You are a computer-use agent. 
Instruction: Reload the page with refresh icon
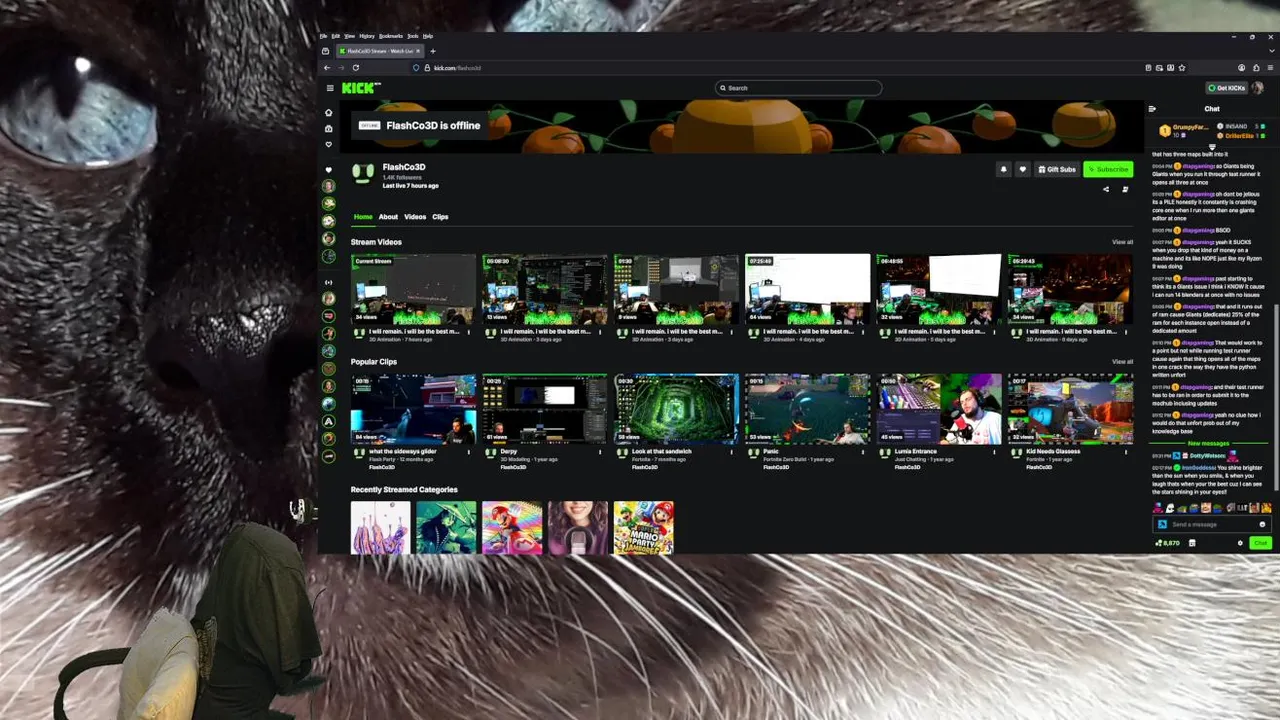[x=355, y=68]
